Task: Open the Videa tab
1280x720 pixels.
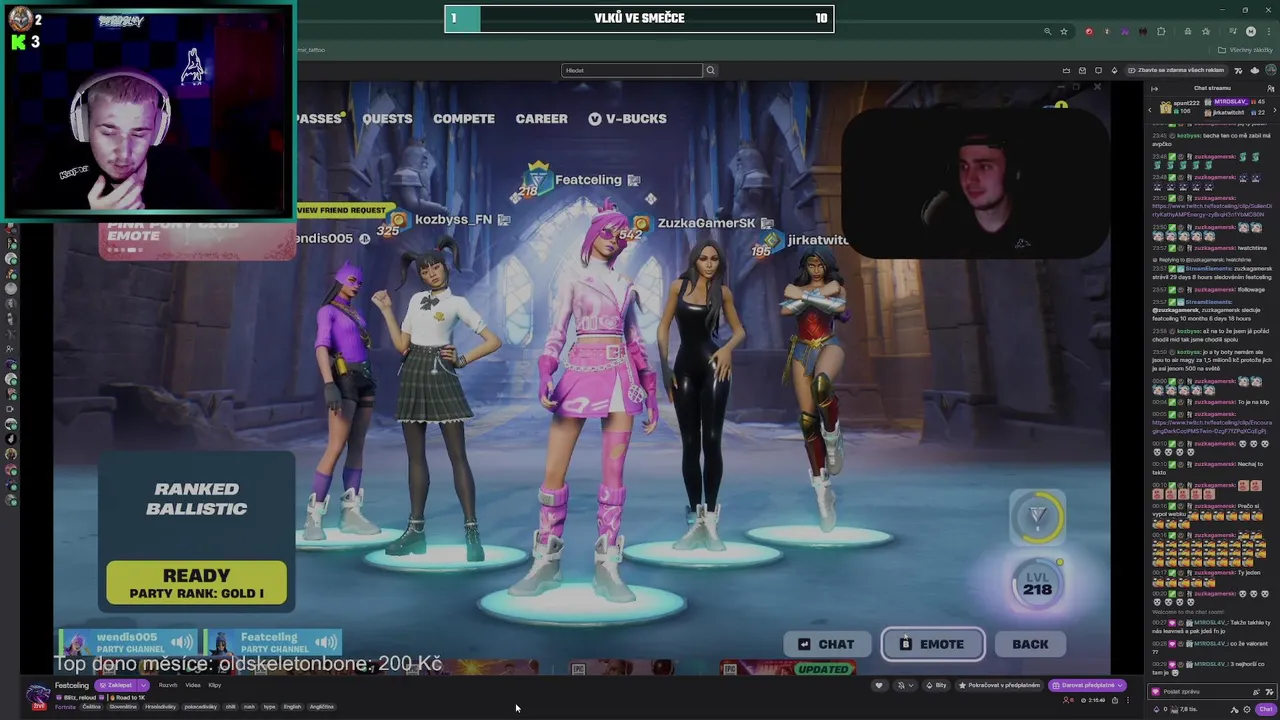Action: click(193, 685)
